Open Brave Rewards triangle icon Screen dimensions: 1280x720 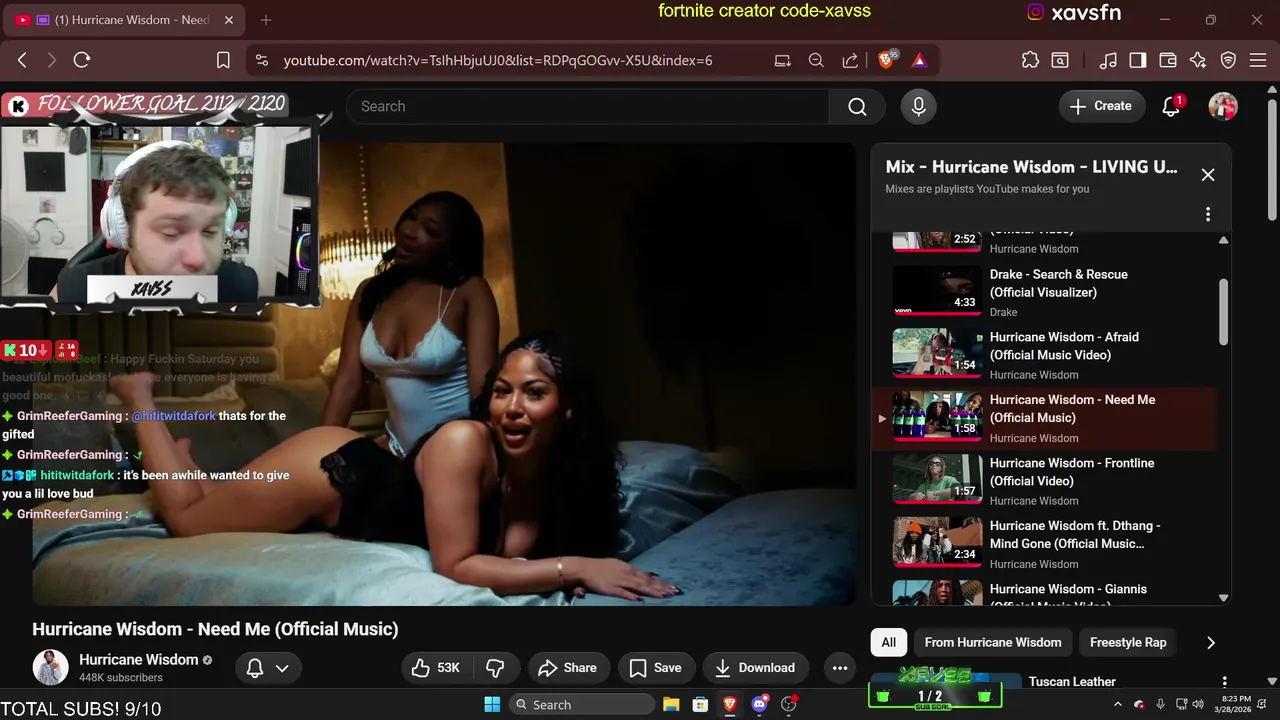[919, 60]
